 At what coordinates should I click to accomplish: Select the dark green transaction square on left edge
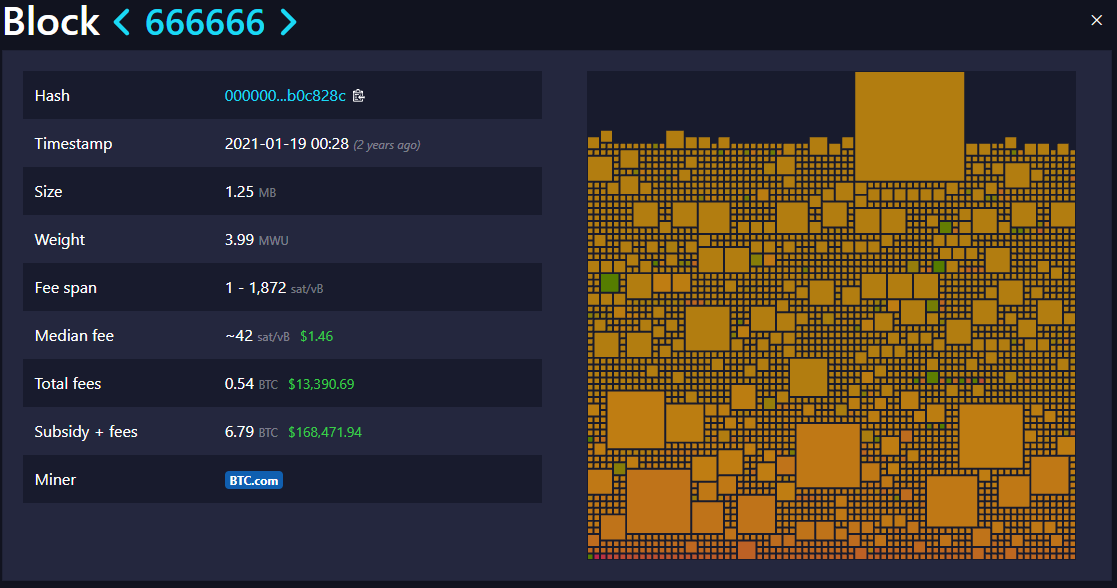[x=609, y=282]
